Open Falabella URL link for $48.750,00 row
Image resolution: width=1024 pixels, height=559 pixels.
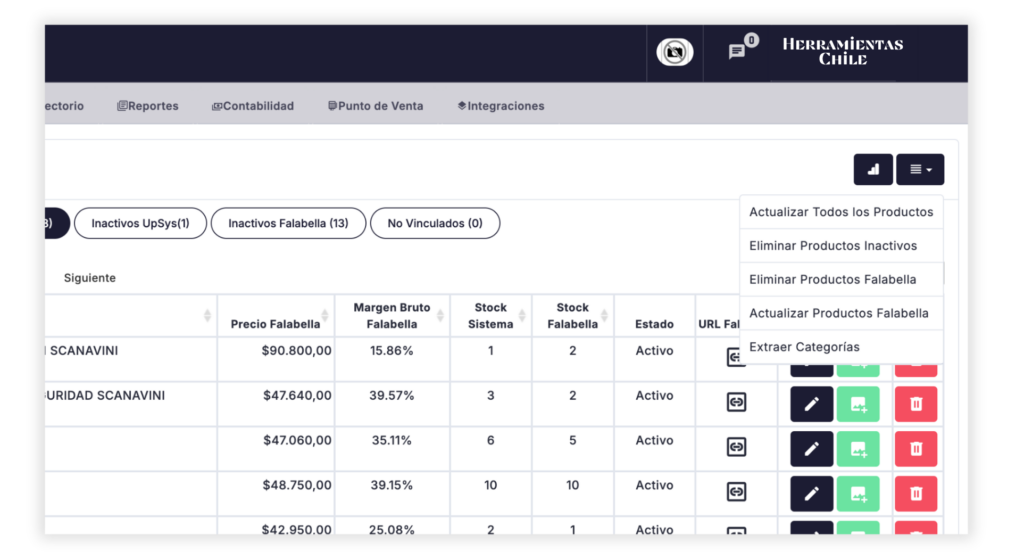click(736, 492)
